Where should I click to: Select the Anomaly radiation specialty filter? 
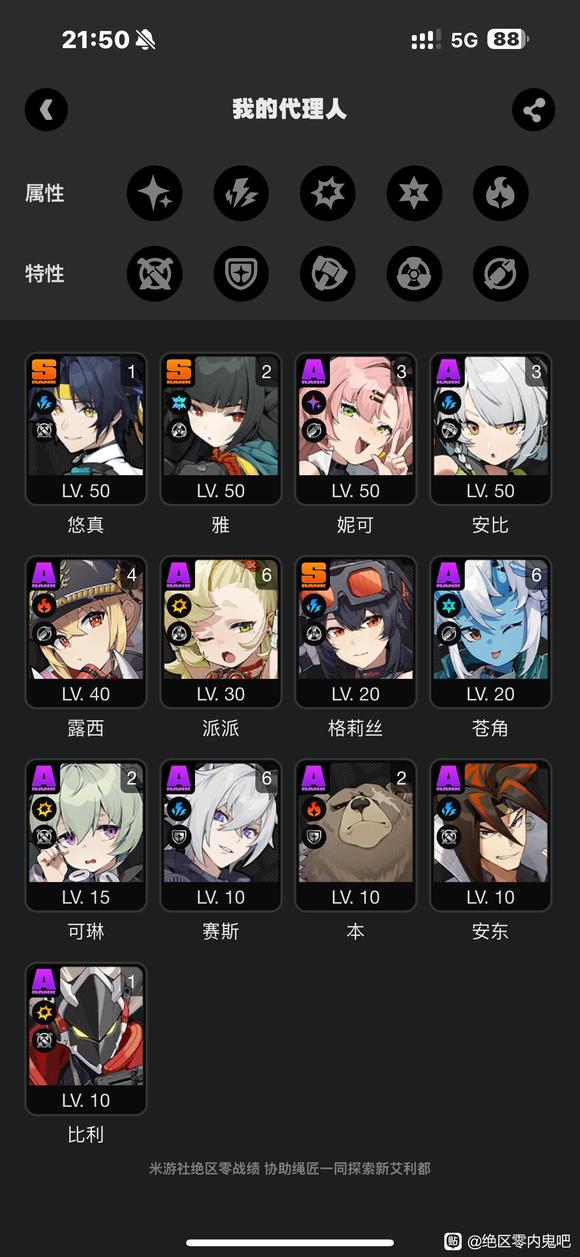click(415, 274)
